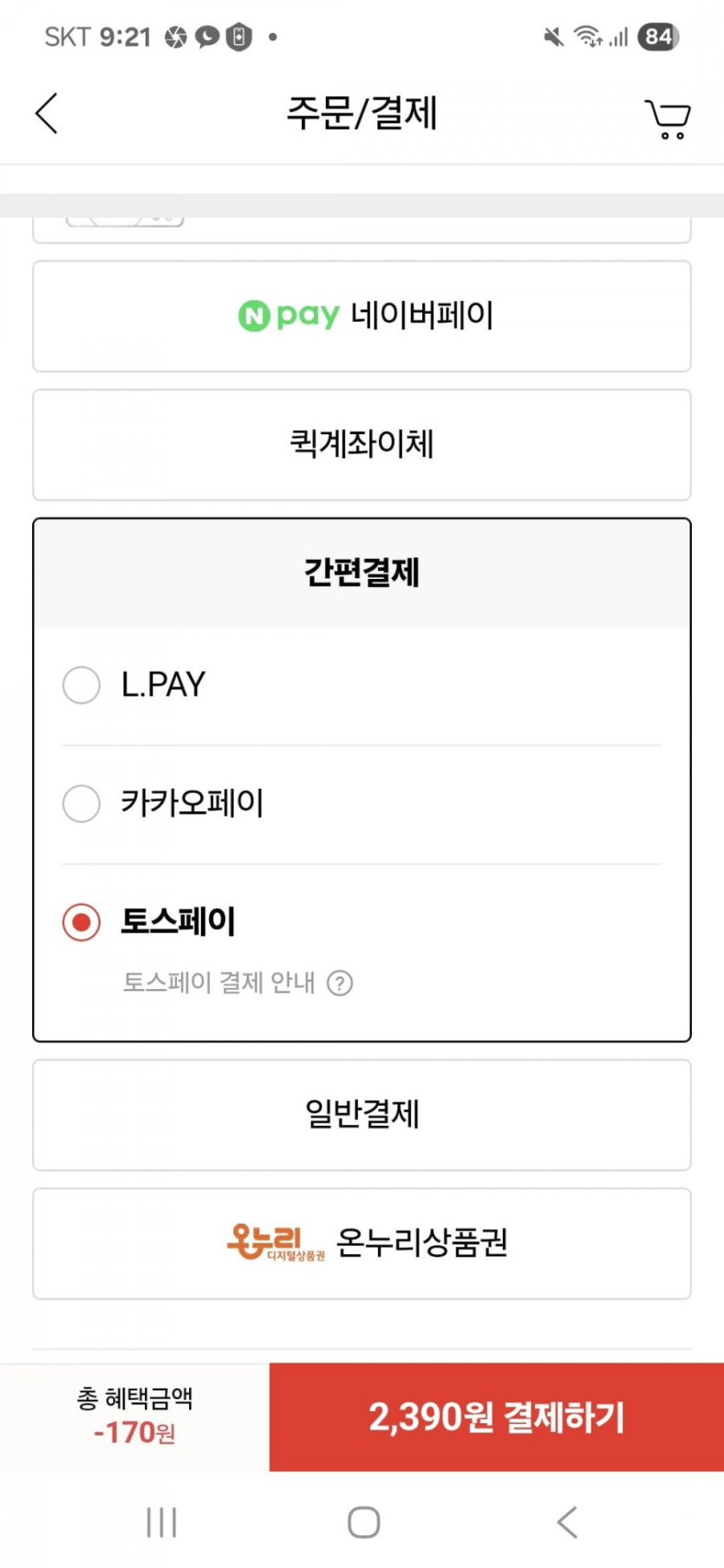
Task: Tap 총 혜택금액 summary area
Action: pyautogui.click(x=134, y=1416)
